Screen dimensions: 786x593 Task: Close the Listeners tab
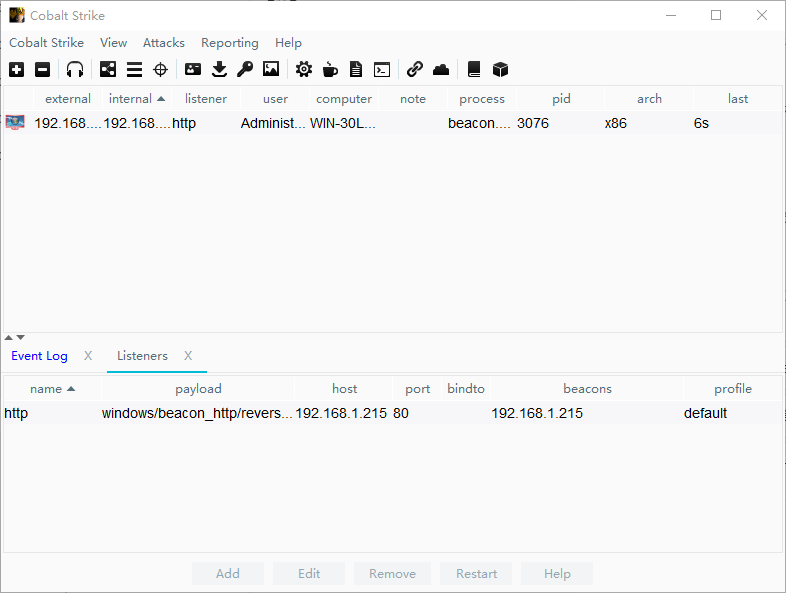click(x=188, y=356)
